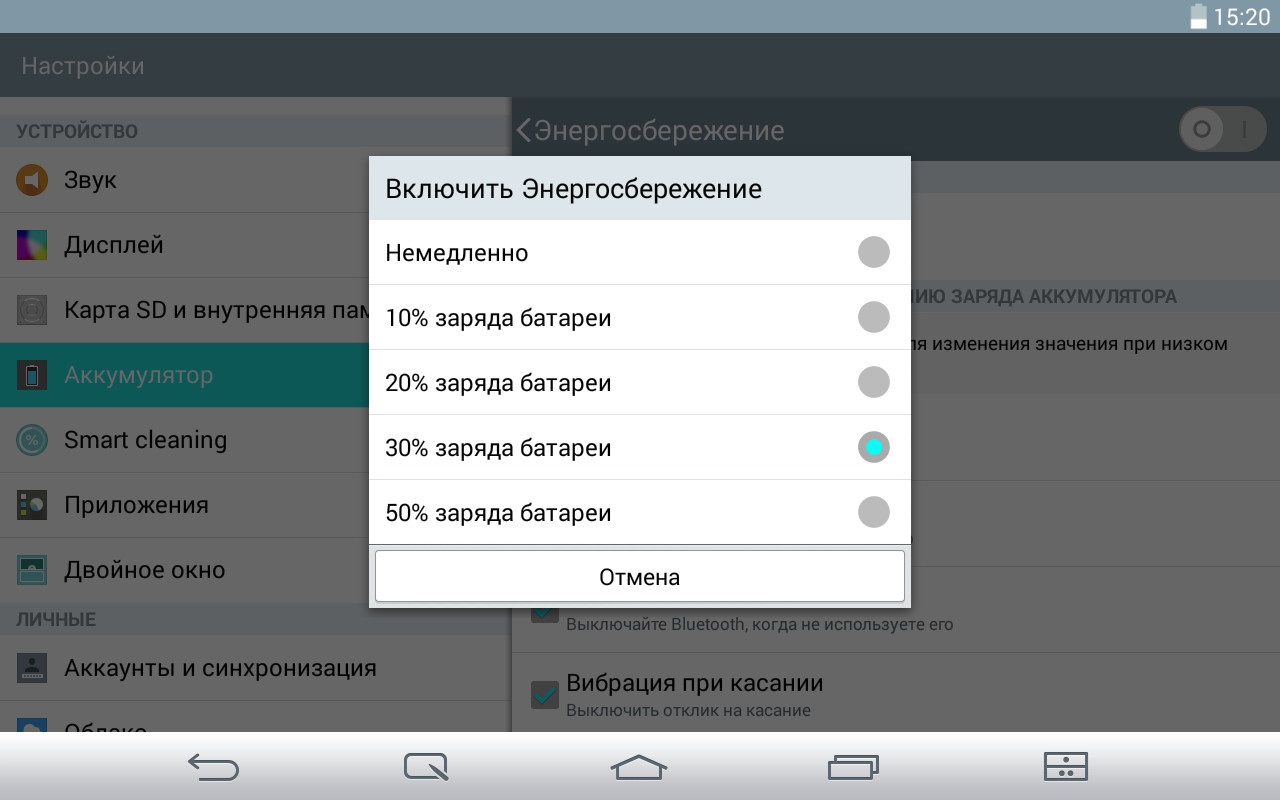Go back via Энергосбережение chevron
Screen dimensions: 1280x800
pyautogui.click(x=524, y=130)
